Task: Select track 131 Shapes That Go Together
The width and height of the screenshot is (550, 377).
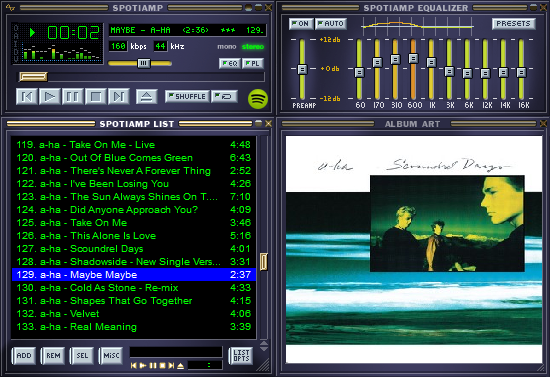Action: (134, 301)
